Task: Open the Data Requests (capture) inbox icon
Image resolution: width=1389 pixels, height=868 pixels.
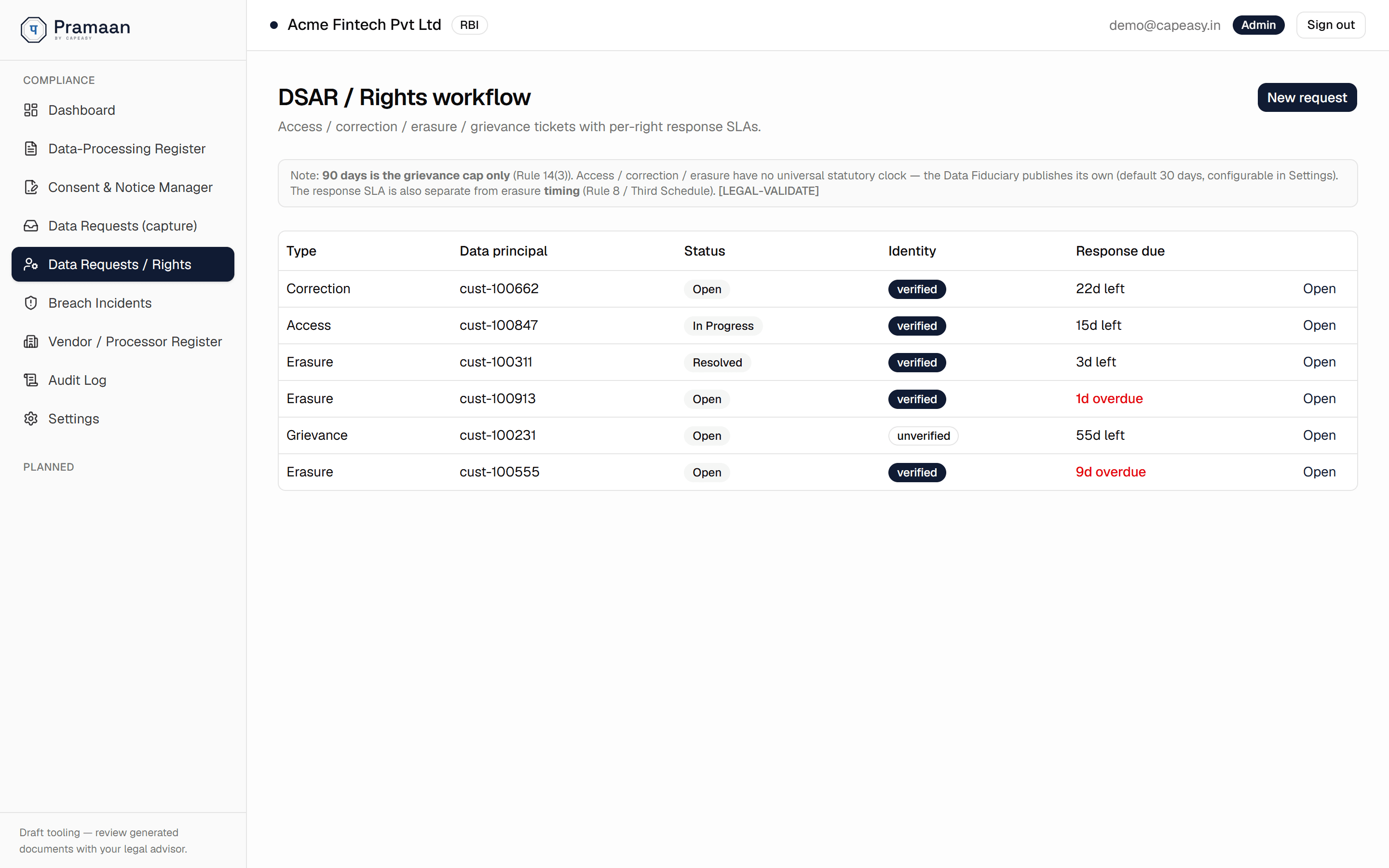Action: coord(31,226)
